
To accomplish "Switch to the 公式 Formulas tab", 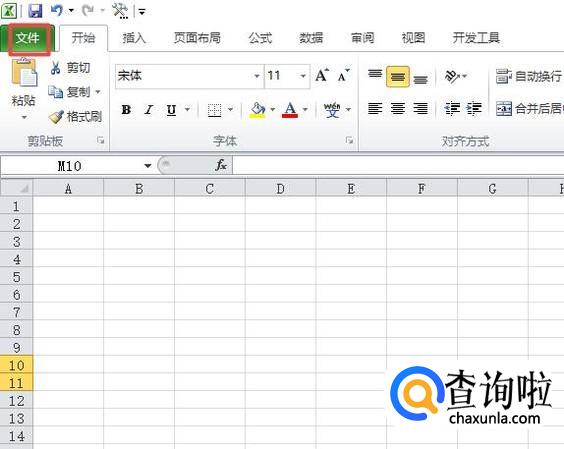I will [260, 38].
